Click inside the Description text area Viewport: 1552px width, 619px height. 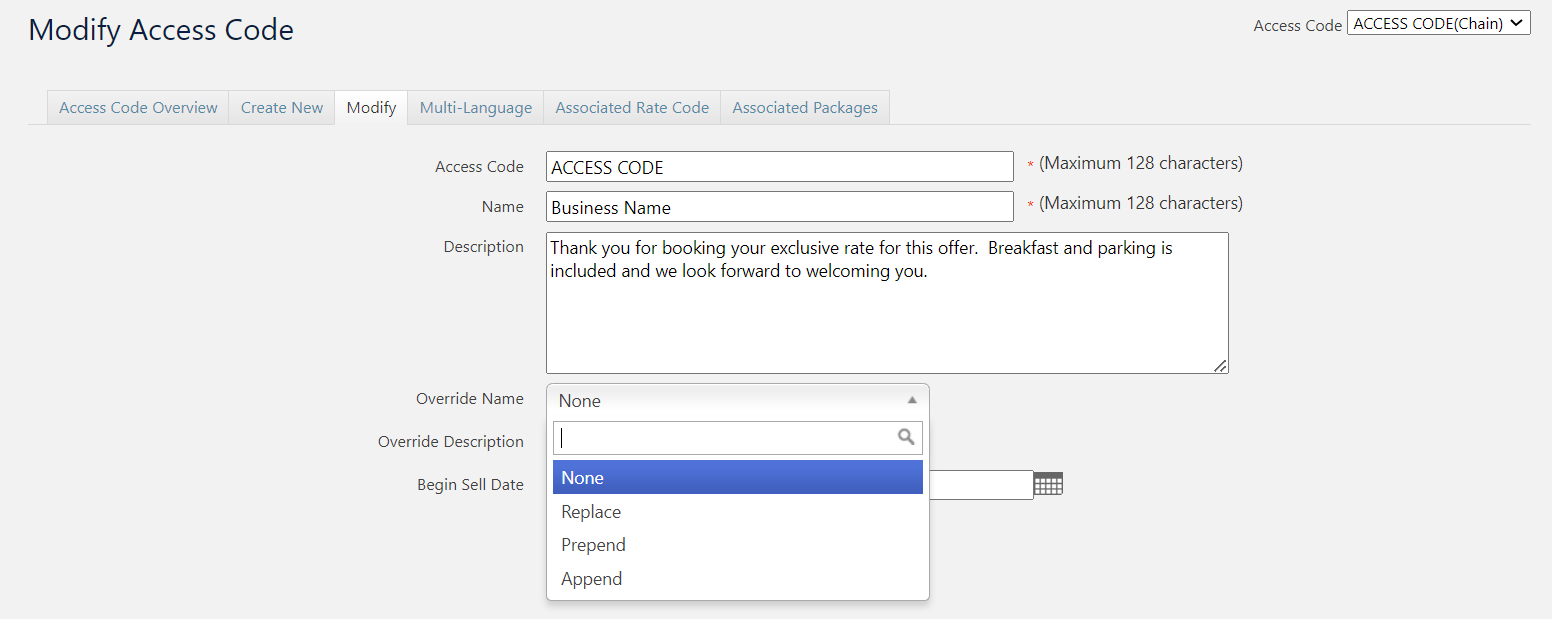coord(887,303)
